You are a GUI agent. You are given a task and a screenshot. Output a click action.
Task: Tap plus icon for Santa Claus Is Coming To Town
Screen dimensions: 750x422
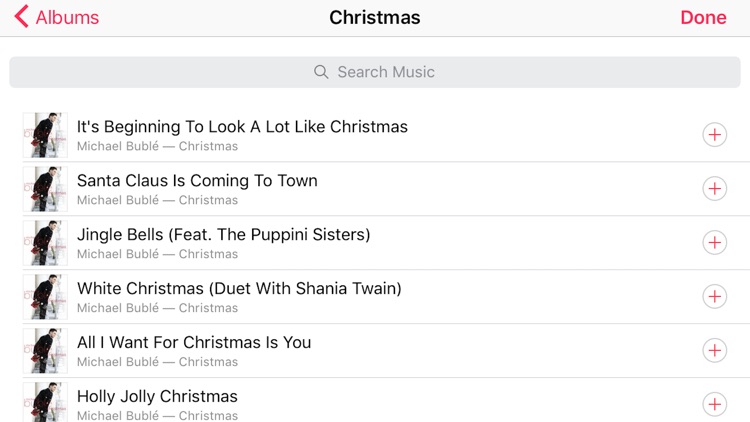[715, 189]
